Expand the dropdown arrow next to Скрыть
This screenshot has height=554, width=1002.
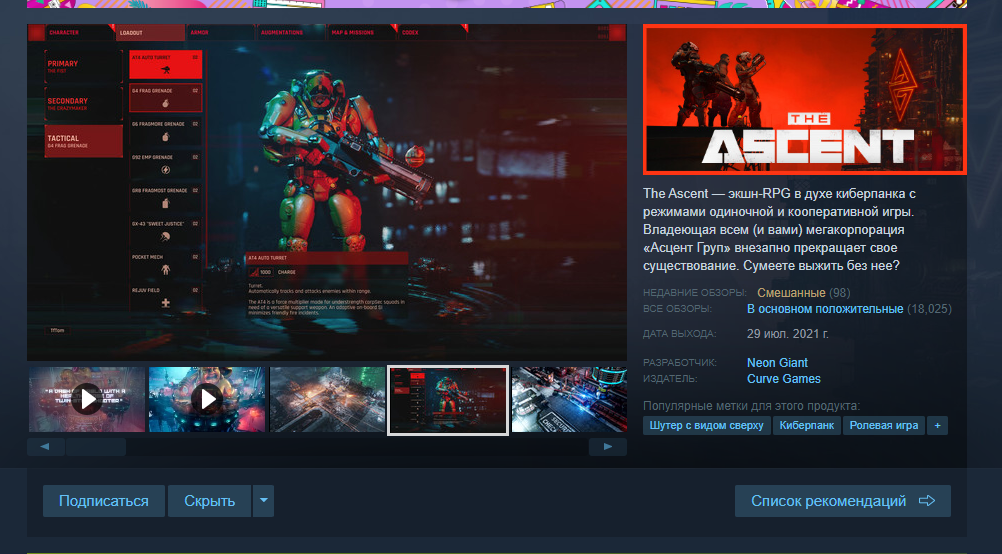pos(263,501)
